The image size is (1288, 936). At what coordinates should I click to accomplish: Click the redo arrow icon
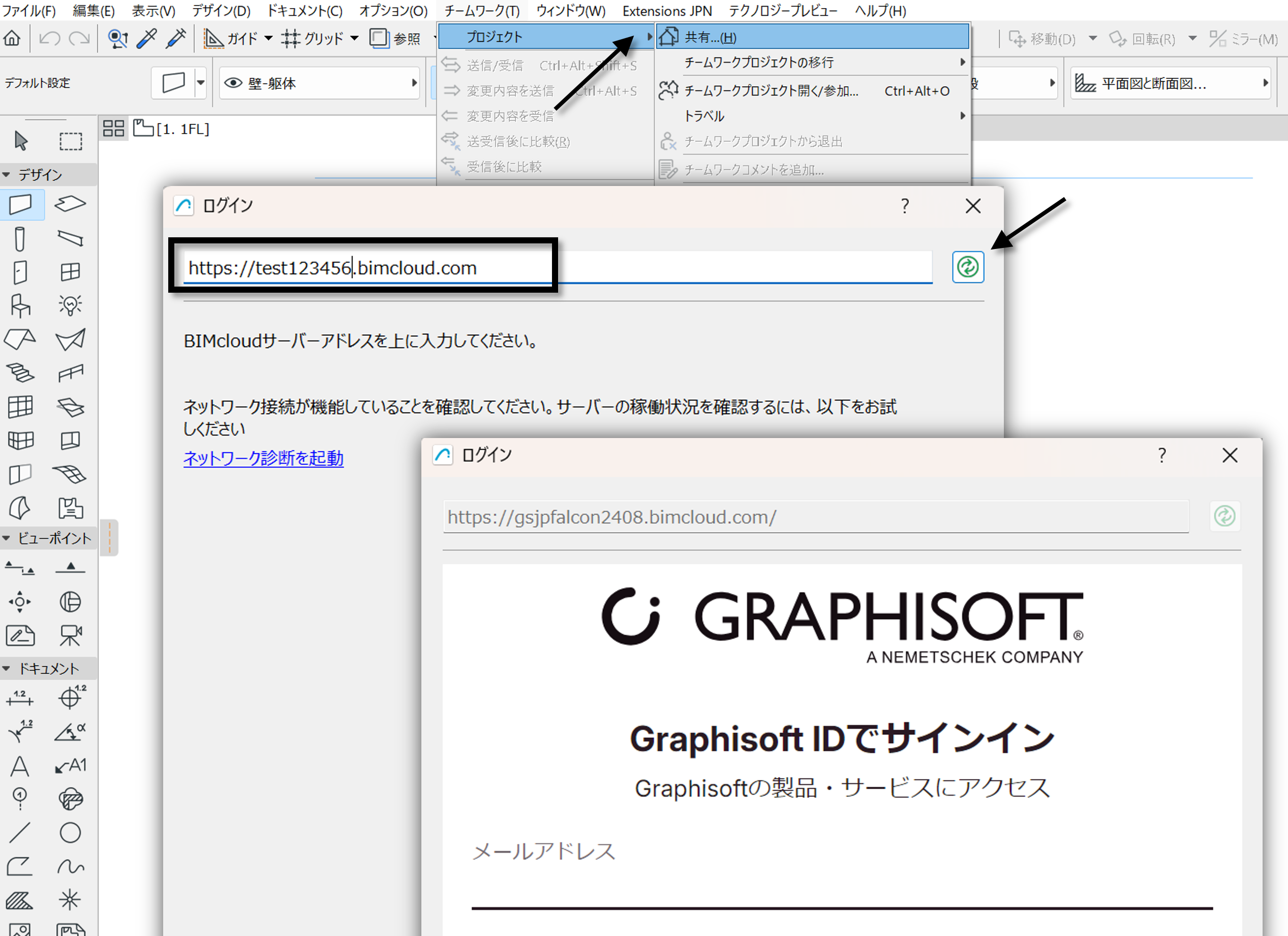pyautogui.click(x=79, y=39)
